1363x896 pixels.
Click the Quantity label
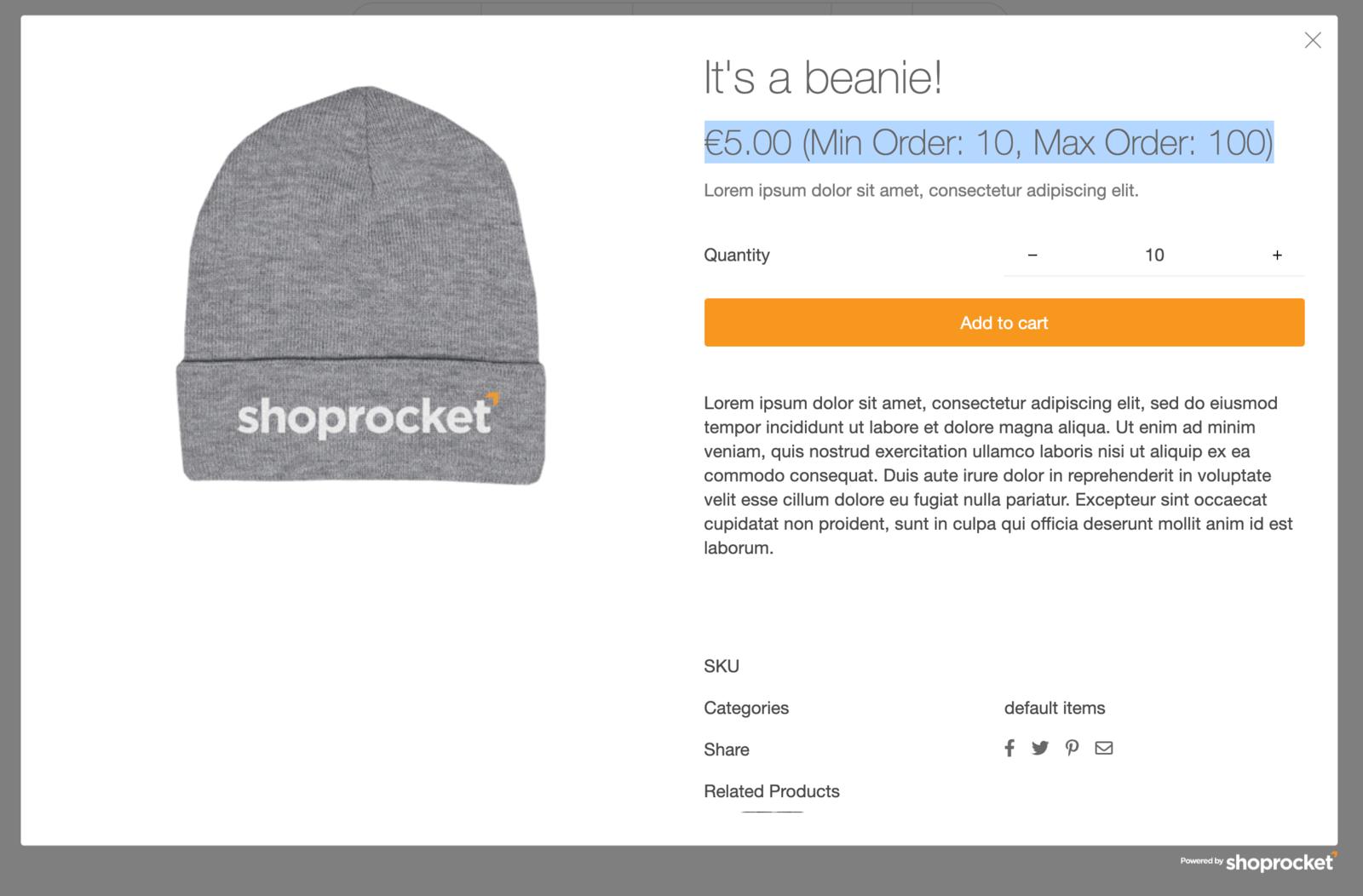click(737, 256)
